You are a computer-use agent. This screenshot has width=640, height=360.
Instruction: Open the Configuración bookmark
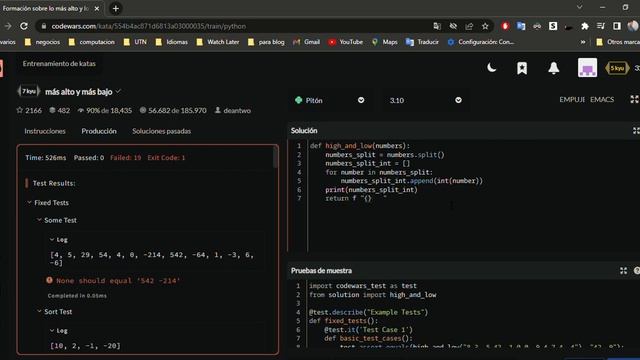pos(481,42)
